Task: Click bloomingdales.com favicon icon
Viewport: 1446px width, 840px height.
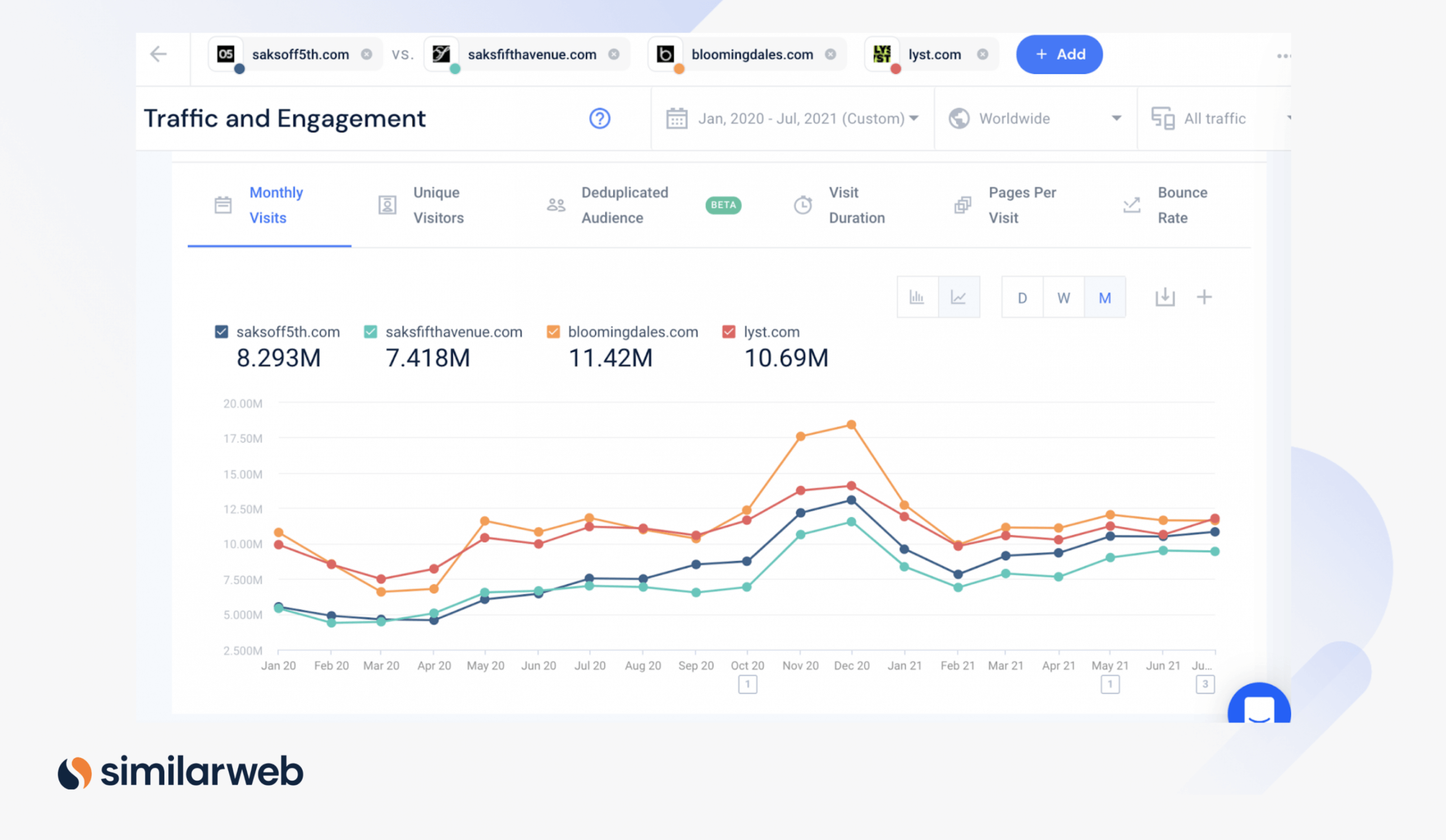Action: click(x=665, y=54)
